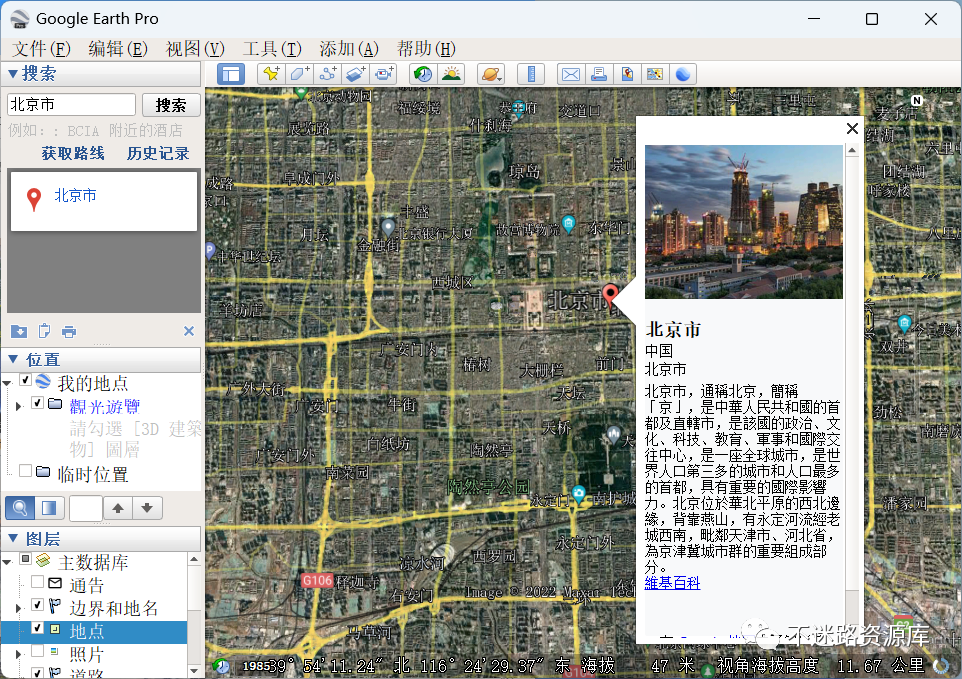Select 觀光遊覽 folder in places tree
962x679 pixels.
point(104,406)
